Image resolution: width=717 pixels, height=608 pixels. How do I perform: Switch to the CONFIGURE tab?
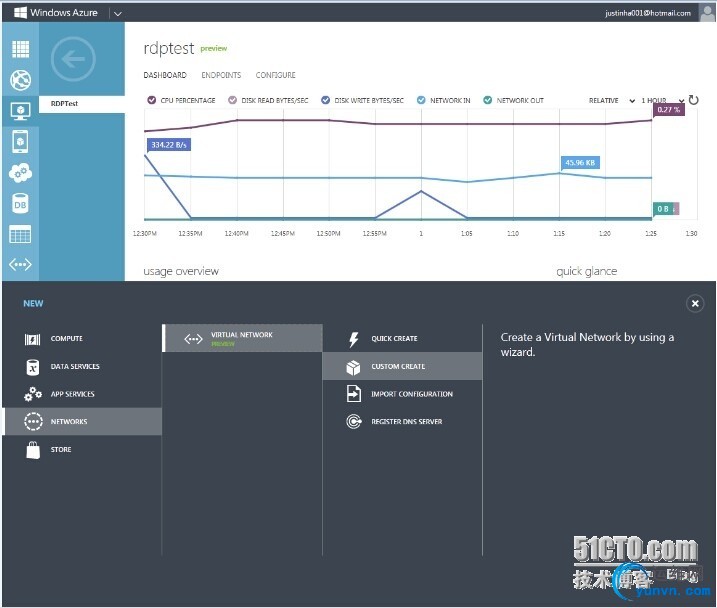tap(275, 75)
